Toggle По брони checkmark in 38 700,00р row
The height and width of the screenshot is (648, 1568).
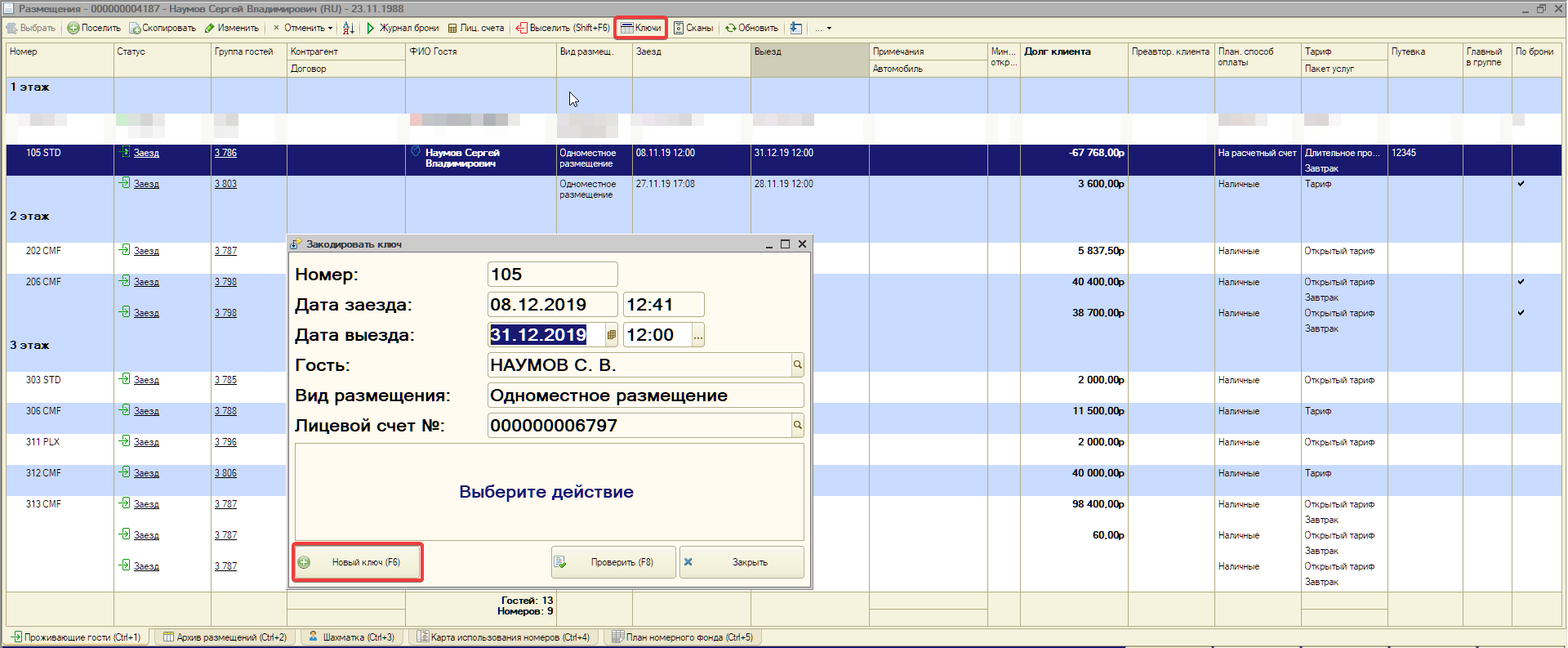coord(1521,313)
